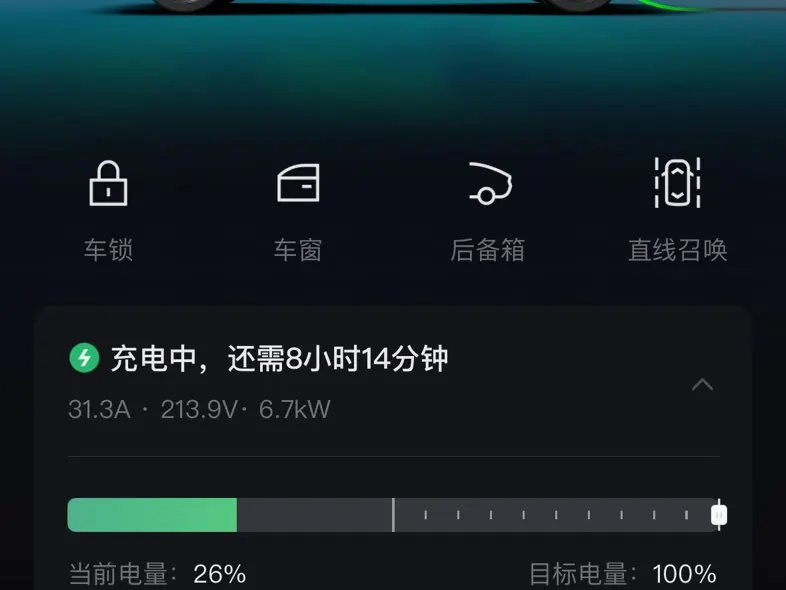786x590 pixels.
Task: Select the 车窗 text label
Action: point(298,250)
